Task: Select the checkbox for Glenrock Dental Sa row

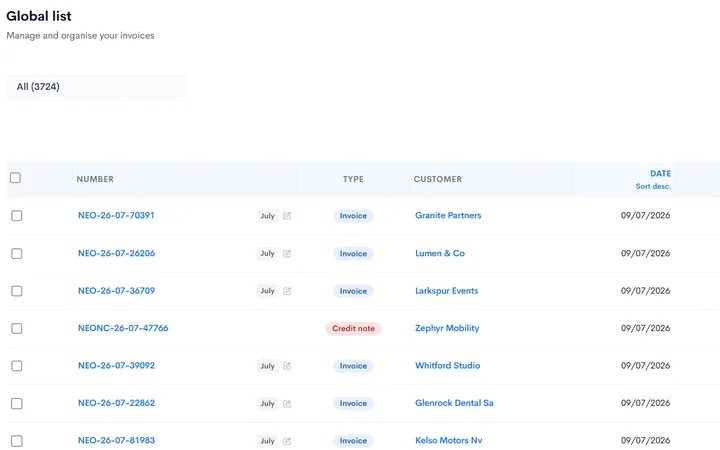Action: pos(17,404)
